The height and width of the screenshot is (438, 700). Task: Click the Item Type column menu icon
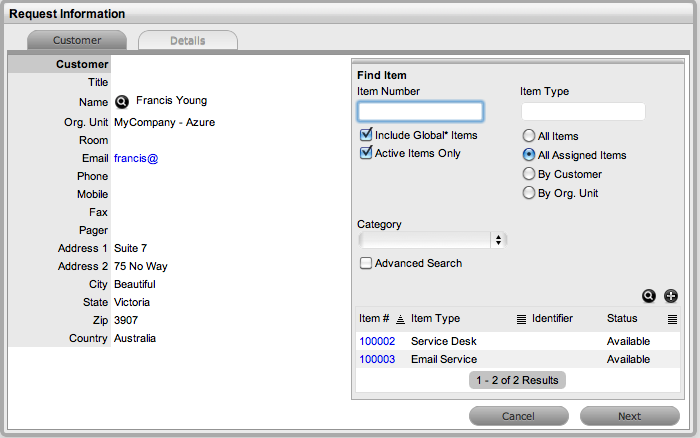tap(521, 319)
